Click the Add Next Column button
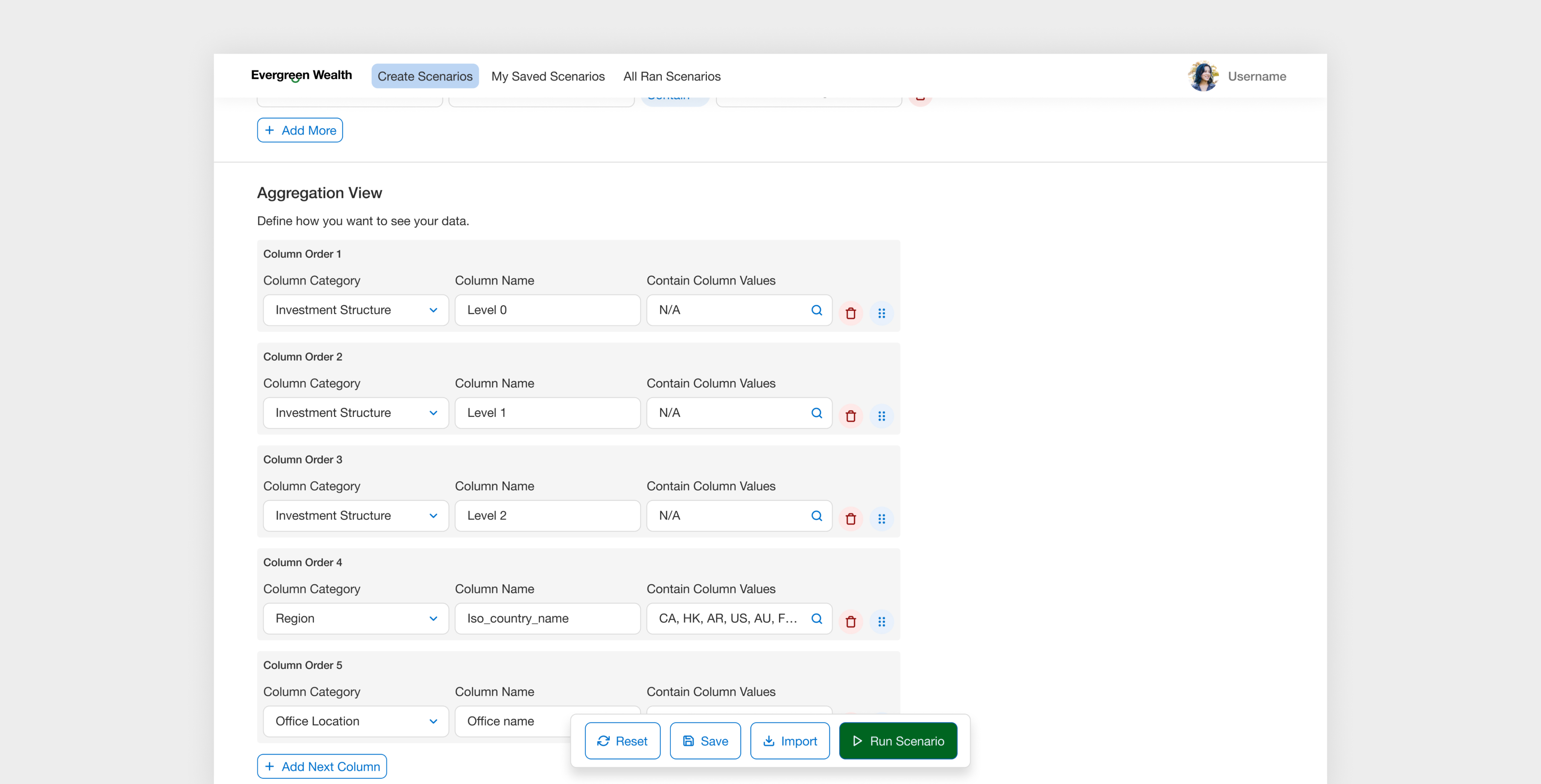Screen dimensions: 1541x784 [322, 767]
